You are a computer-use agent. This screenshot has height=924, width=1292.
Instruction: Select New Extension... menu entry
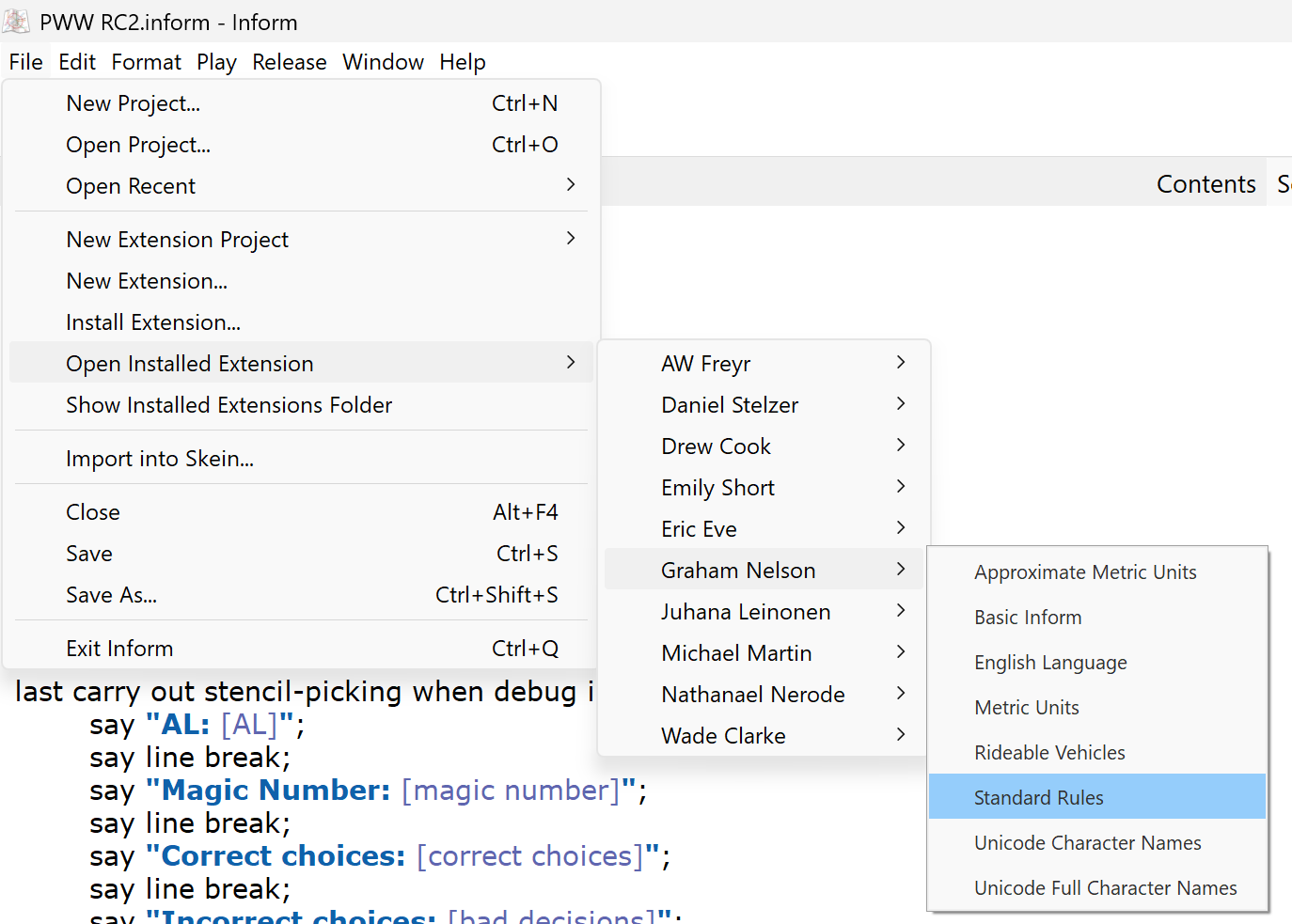(x=301, y=281)
